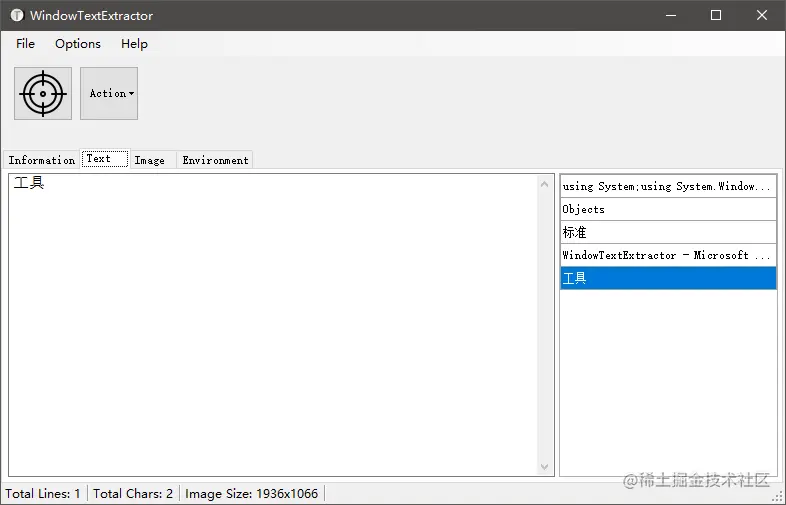786x505 pixels.
Task: Click the Total Lines status entry
Action: pyautogui.click(x=43, y=493)
